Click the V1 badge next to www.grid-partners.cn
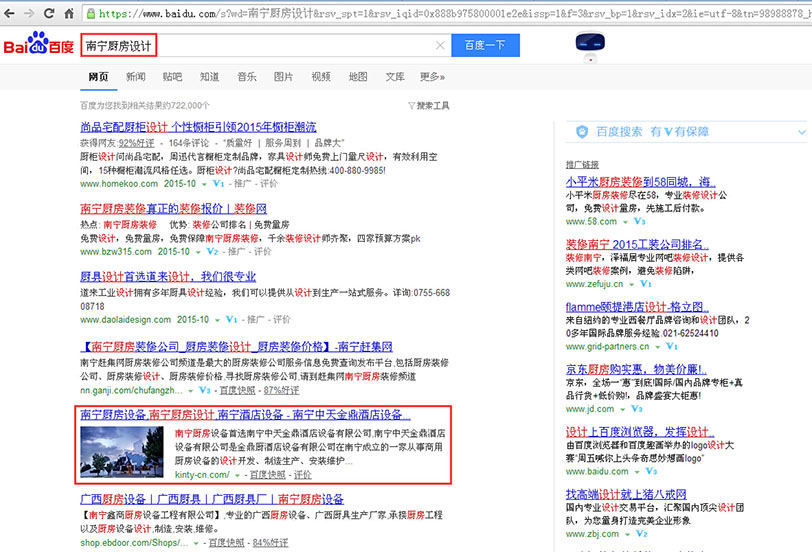Viewport: 812px width, 552px height. pyautogui.click(x=671, y=346)
